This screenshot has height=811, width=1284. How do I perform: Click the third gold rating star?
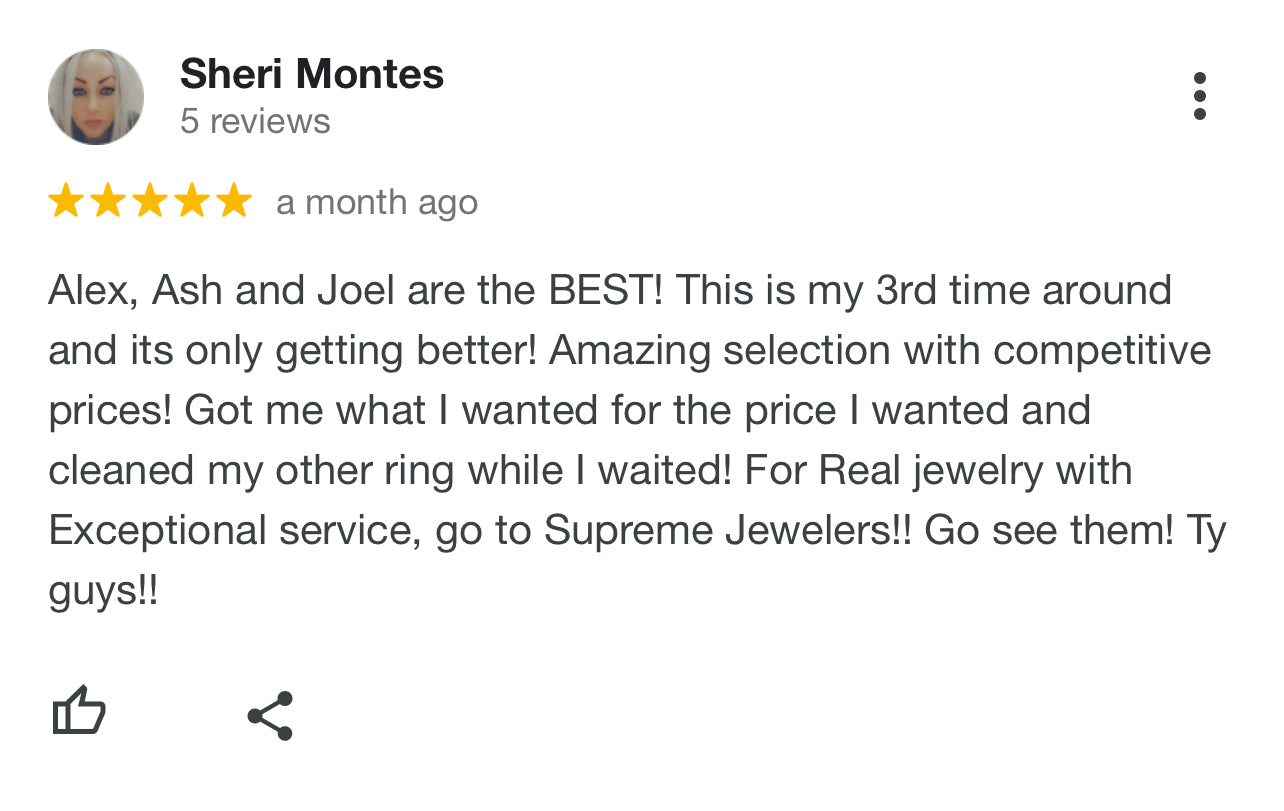click(x=150, y=201)
